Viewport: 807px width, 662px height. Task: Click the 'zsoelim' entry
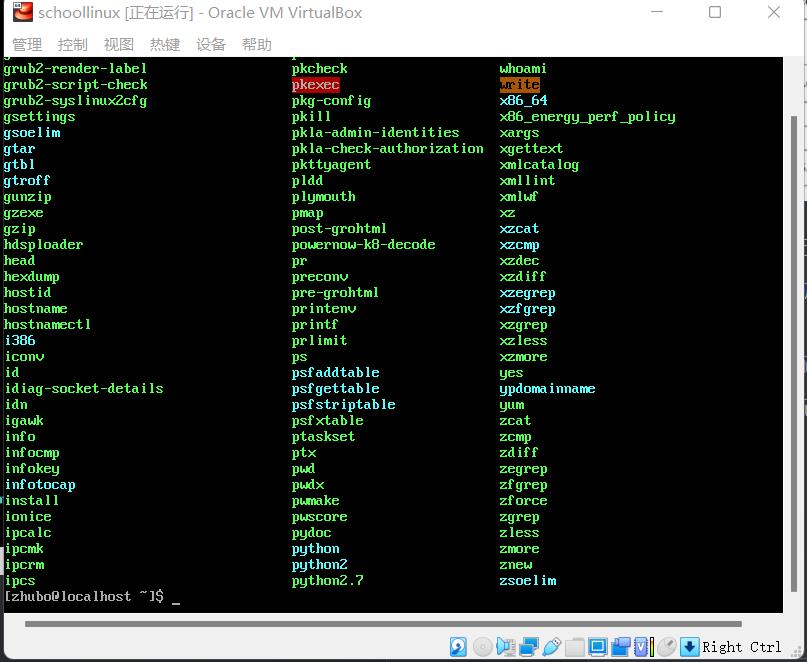tap(528, 581)
